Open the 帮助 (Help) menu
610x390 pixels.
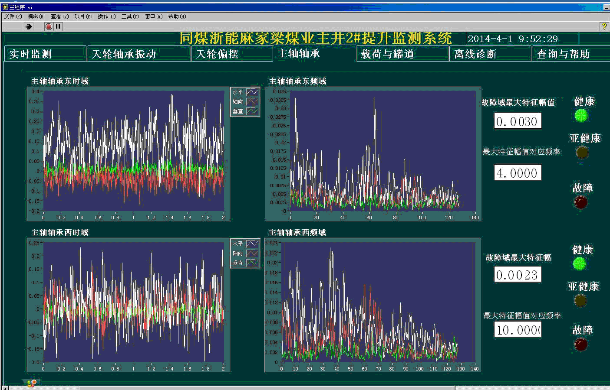(177, 16)
